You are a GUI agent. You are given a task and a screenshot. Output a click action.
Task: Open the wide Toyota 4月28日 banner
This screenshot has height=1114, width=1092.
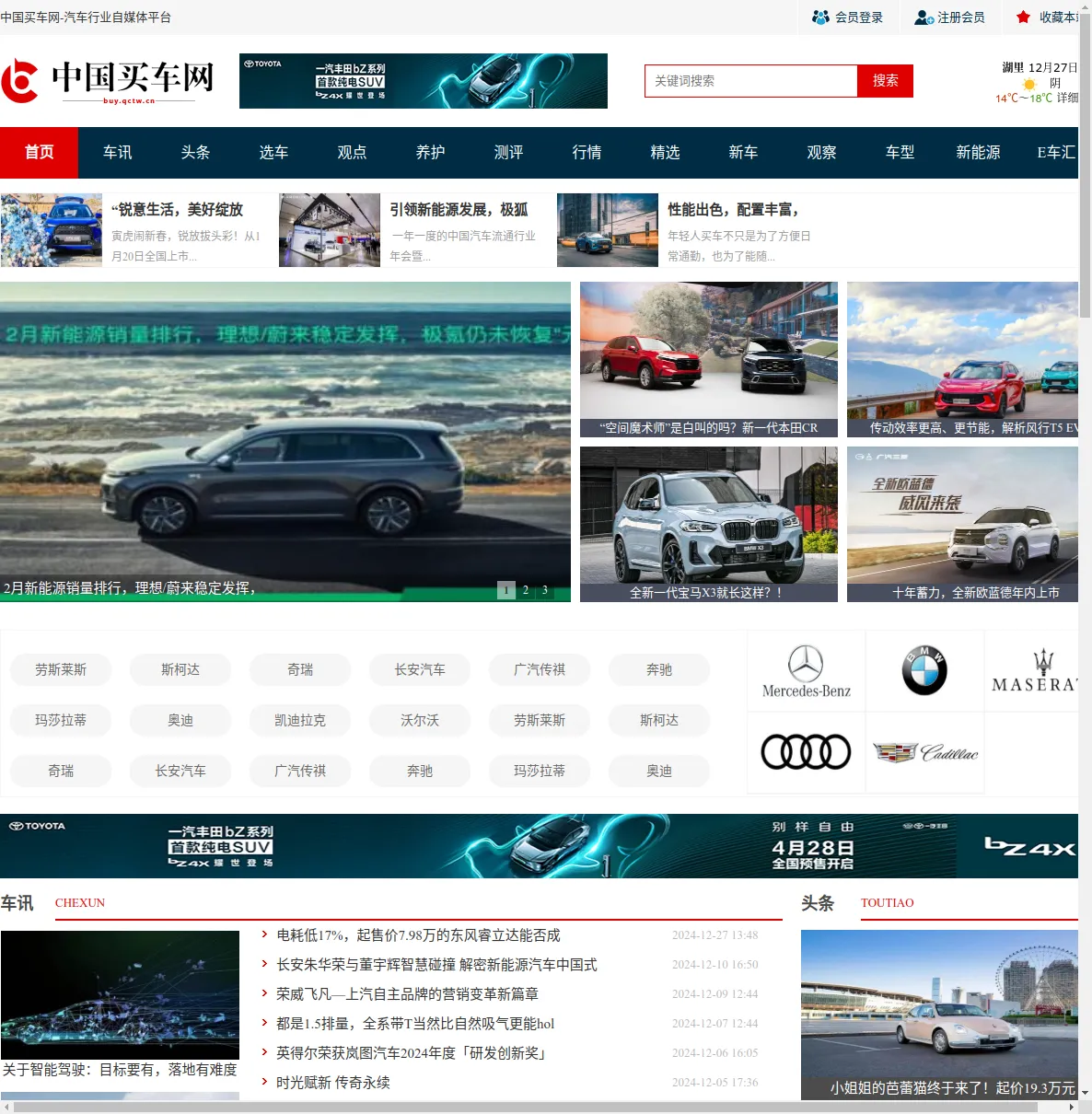click(x=539, y=846)
